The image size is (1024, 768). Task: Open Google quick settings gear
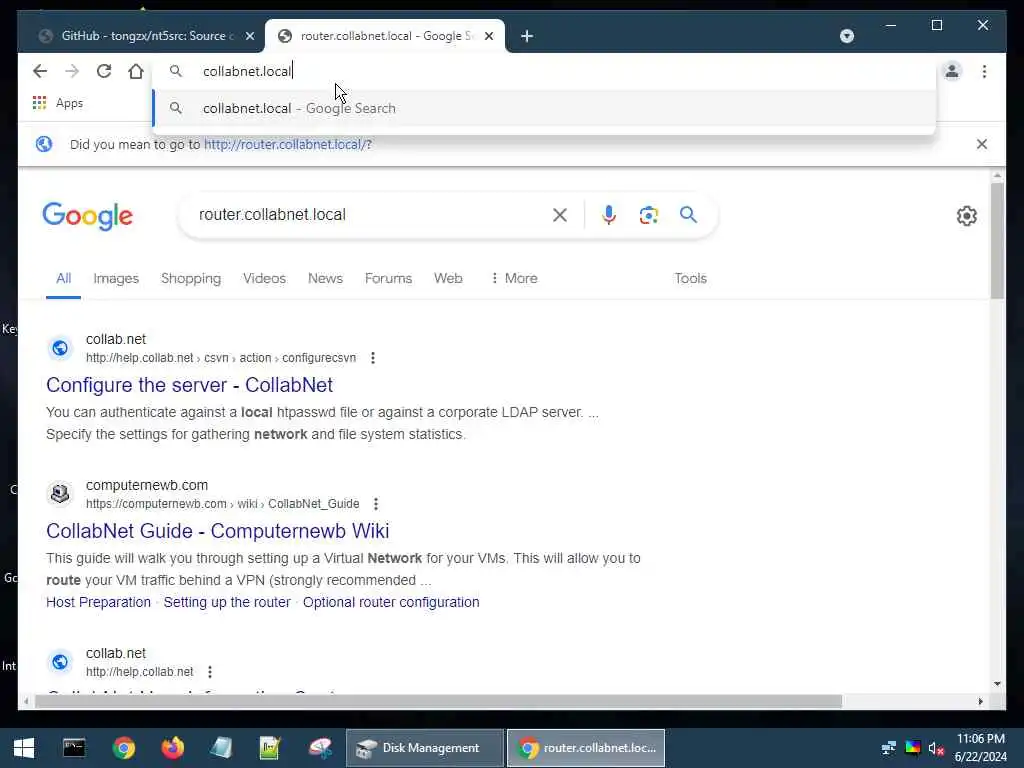coord(967,216)
